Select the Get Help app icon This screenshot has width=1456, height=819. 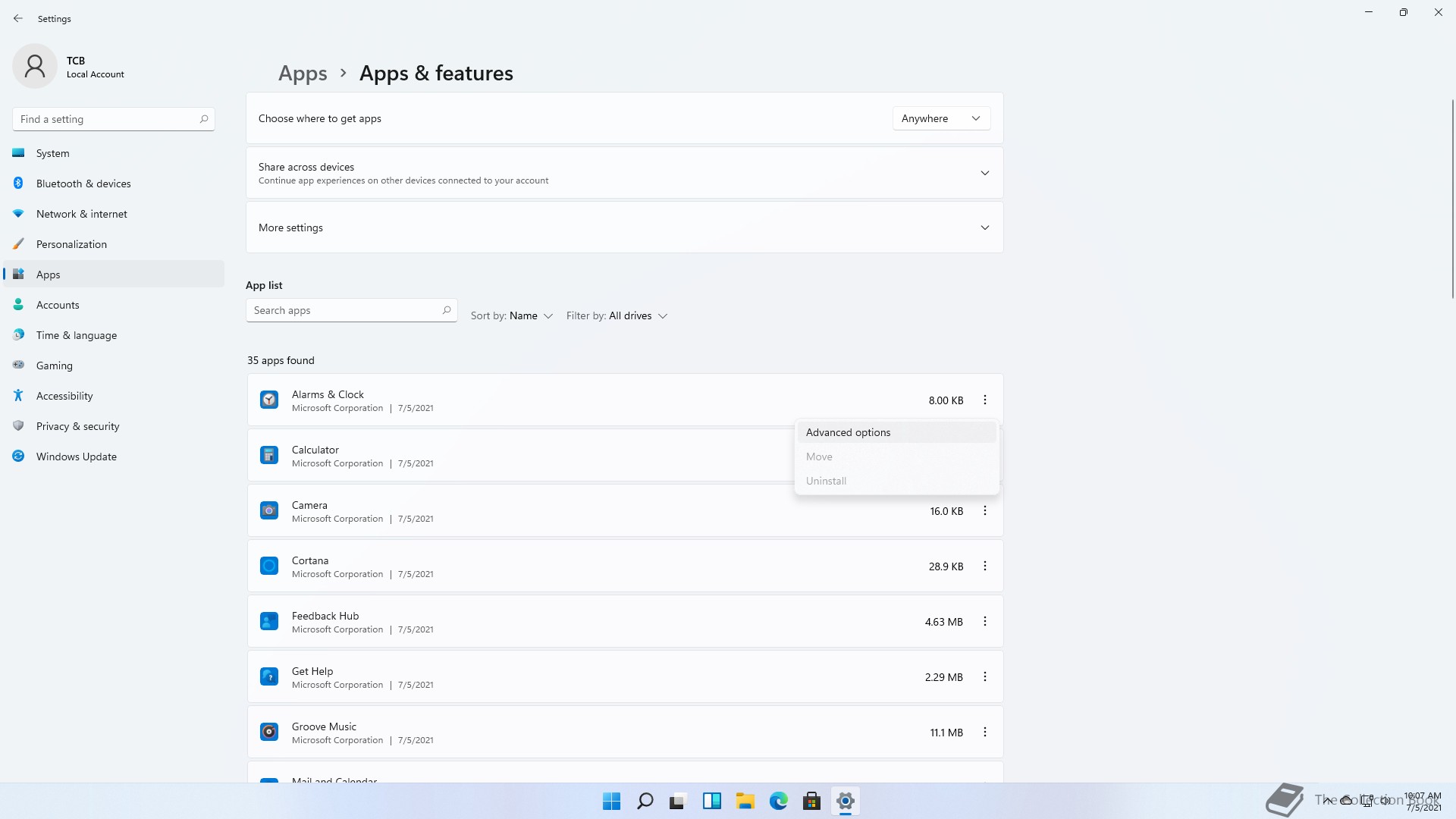(x=269, y=676)
